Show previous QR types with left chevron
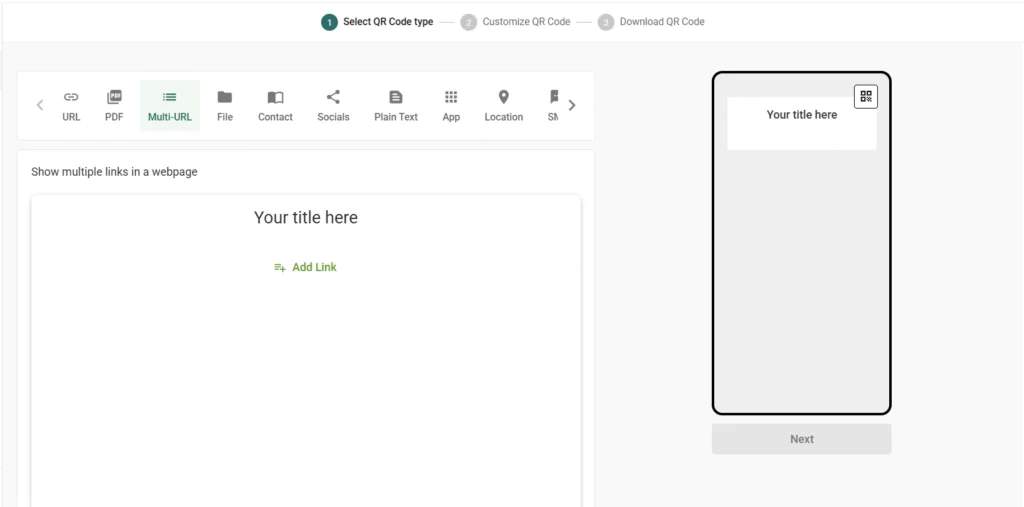Screen dimensions: 1024x507 point(40,105)
